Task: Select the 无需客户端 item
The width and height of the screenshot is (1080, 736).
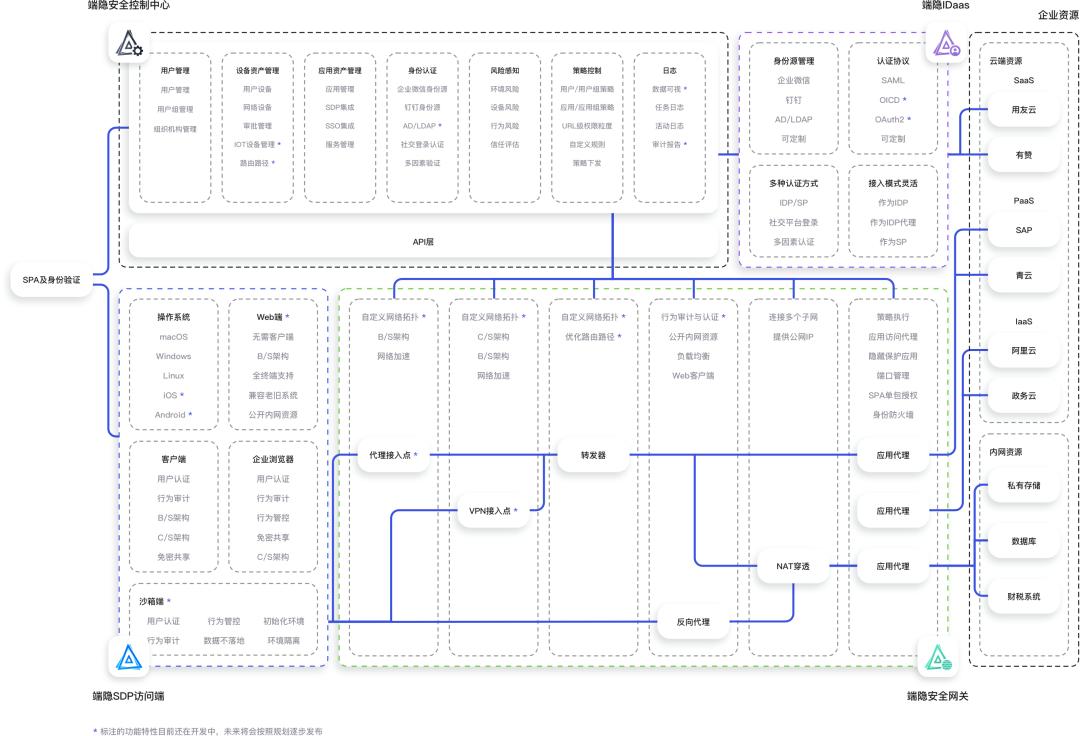Action: click(x=273, y=337)
